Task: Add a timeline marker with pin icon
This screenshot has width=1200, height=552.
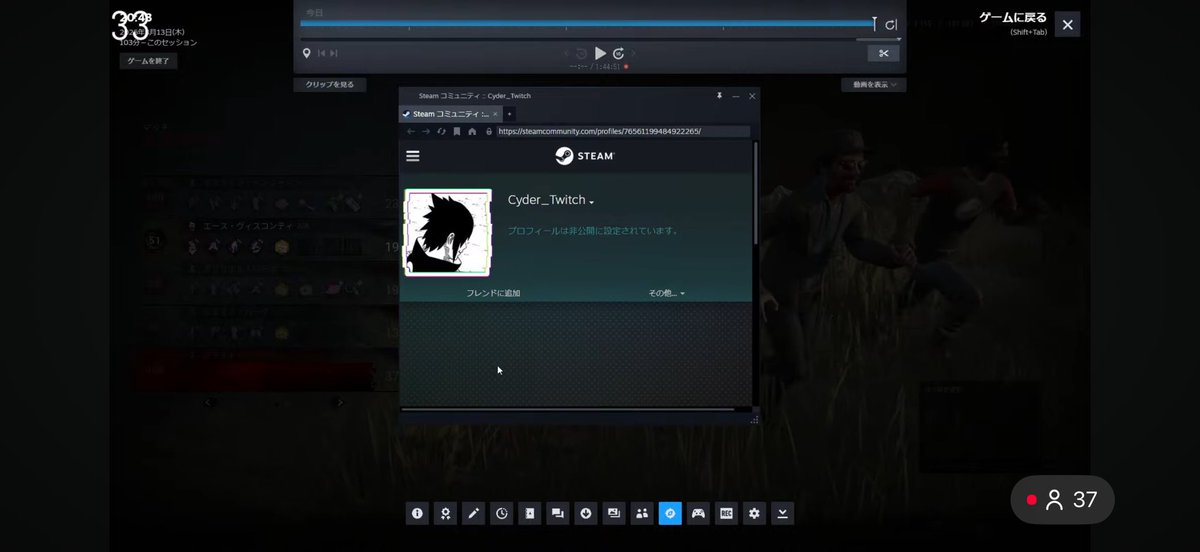Action: 307,53
